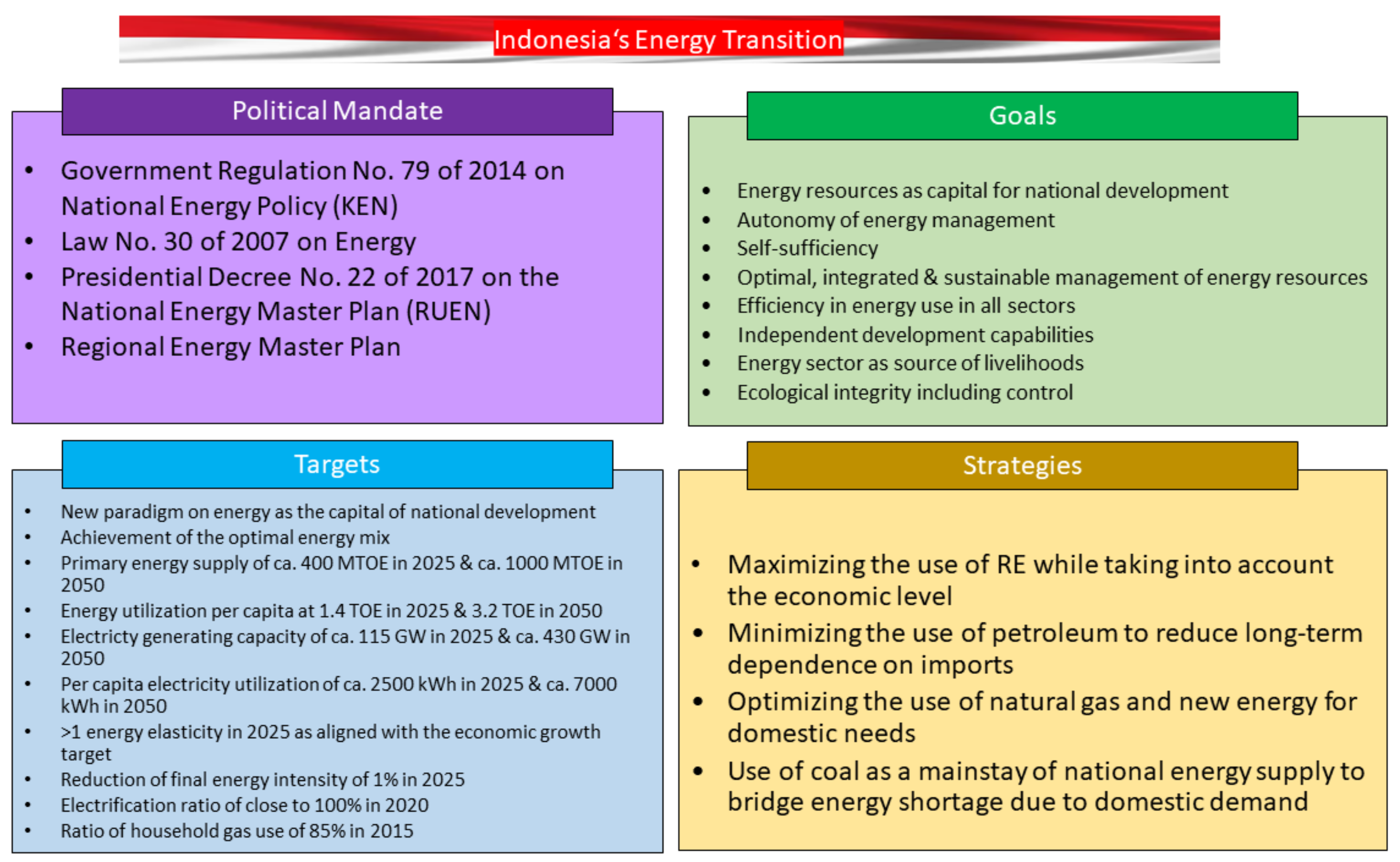The width and height of the screenshot is (1400, 862).
Task: Click 'Ecological integrity including control' goal
Action: (x=905, y=392)
